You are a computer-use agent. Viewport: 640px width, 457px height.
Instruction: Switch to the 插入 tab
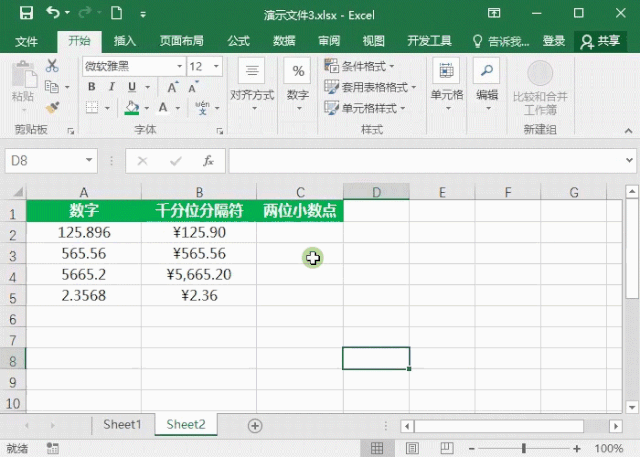[124, 41]
